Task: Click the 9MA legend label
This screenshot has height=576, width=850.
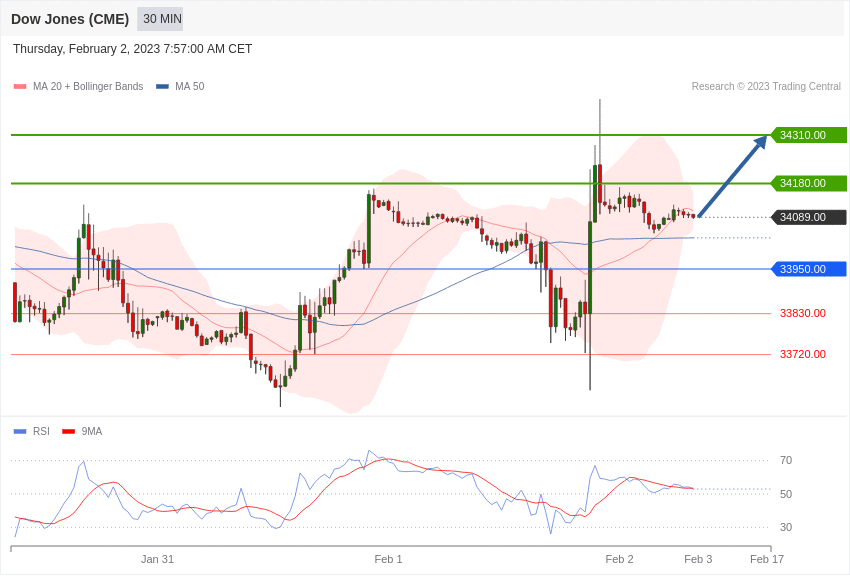Action: (x=92, y=431)
